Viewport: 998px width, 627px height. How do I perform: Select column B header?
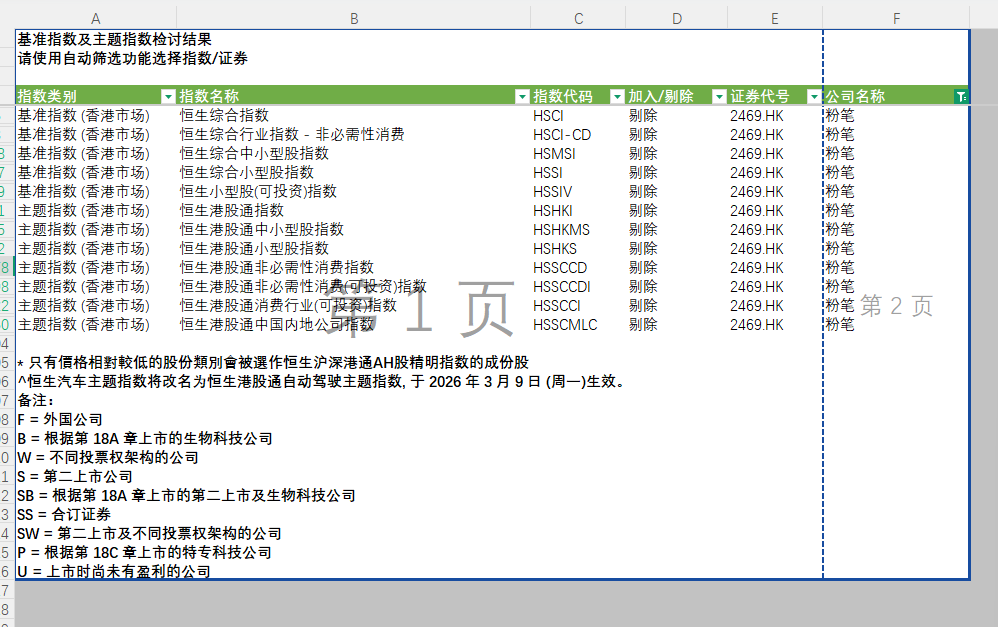click(x=354, y=18)
